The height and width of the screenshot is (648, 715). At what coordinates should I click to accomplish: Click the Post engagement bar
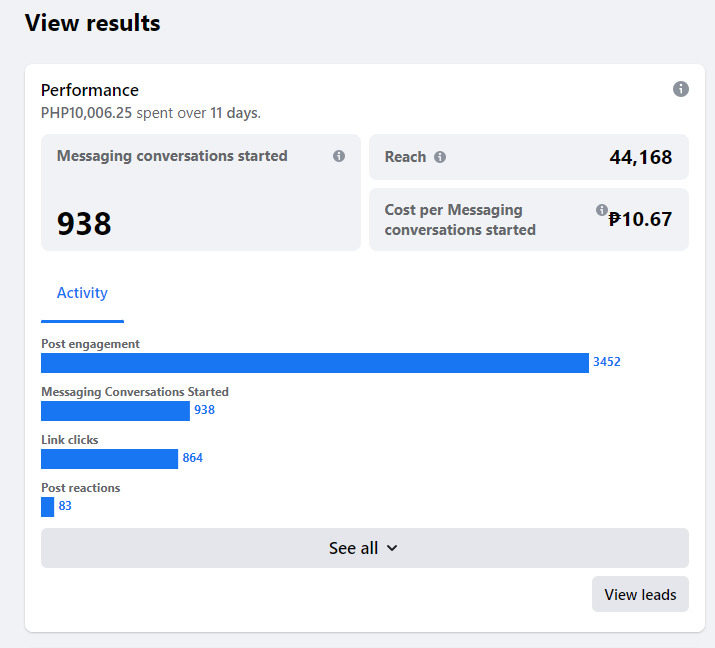coord(314,363)
